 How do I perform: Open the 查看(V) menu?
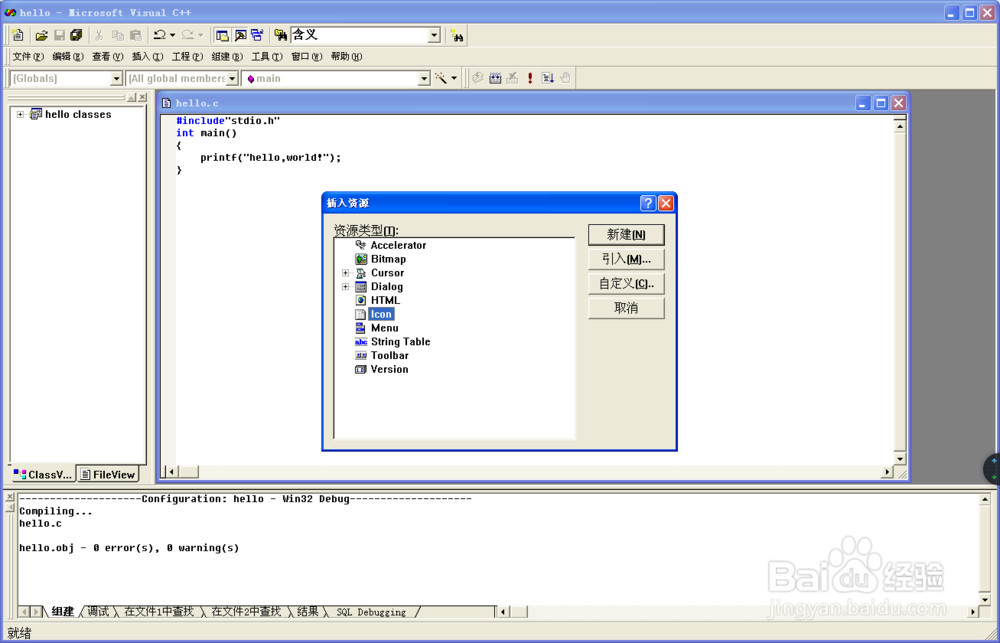108,57
